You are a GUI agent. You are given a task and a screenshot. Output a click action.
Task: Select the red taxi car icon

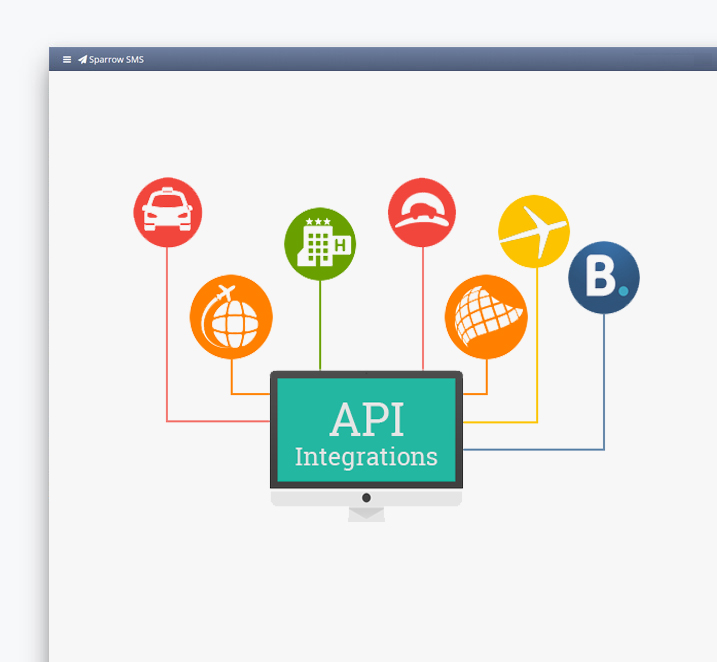click(x=168, y=212)
